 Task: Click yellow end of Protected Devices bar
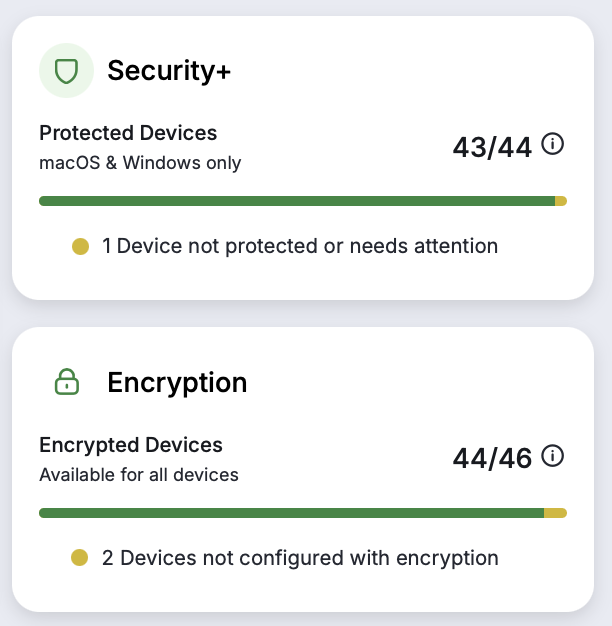(x=561, y=201)
